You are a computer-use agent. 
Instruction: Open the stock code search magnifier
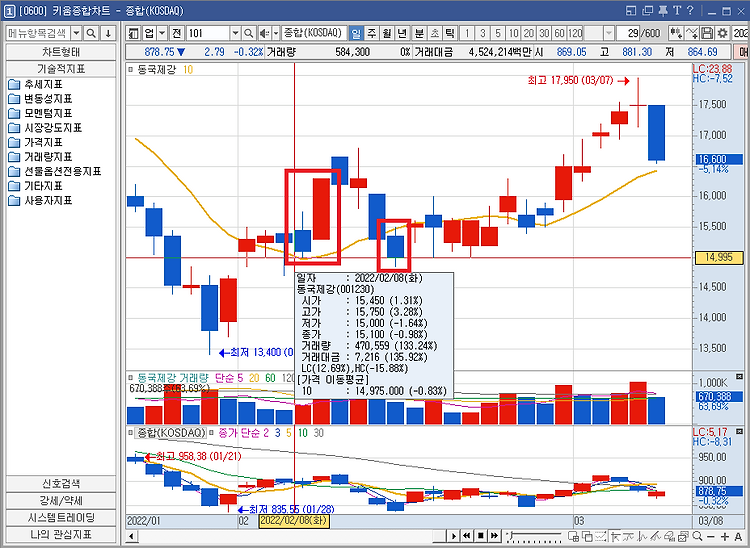tap(248, 33)
